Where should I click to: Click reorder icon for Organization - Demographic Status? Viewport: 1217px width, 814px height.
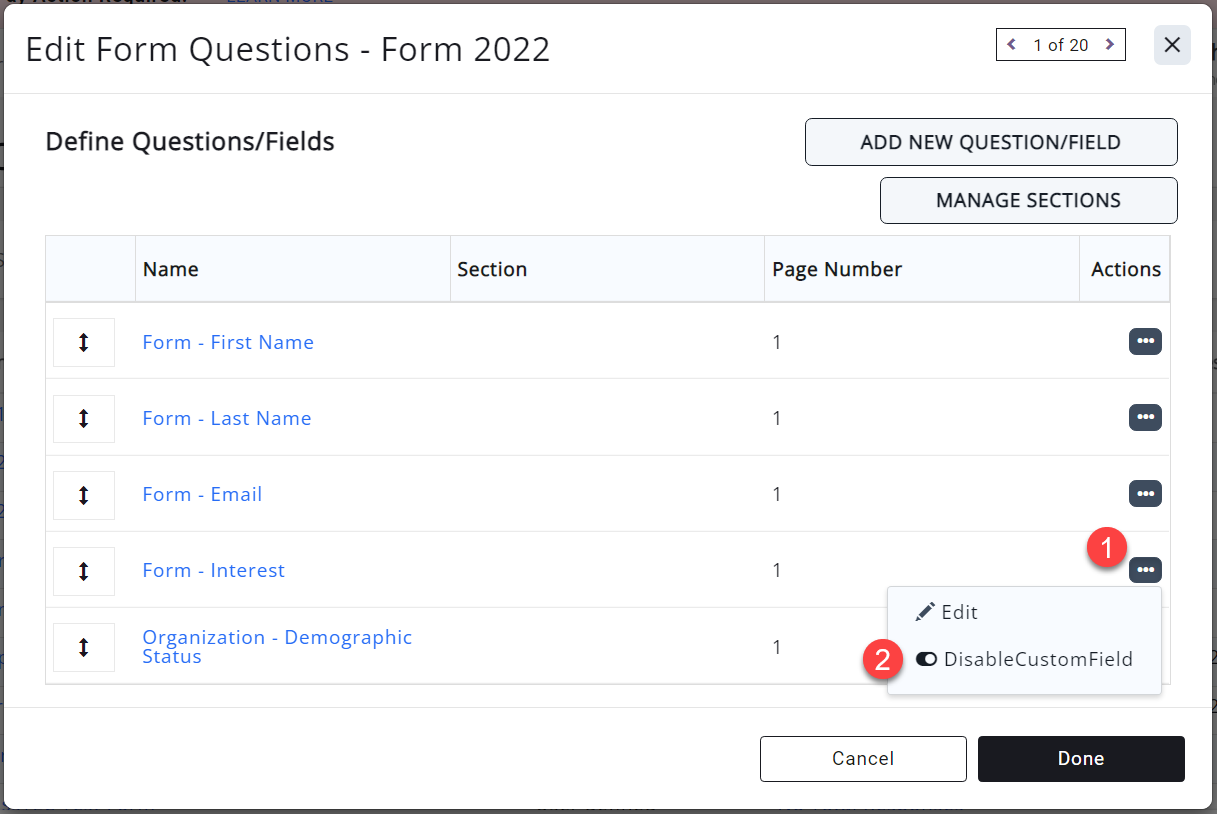tap(84, 647)
